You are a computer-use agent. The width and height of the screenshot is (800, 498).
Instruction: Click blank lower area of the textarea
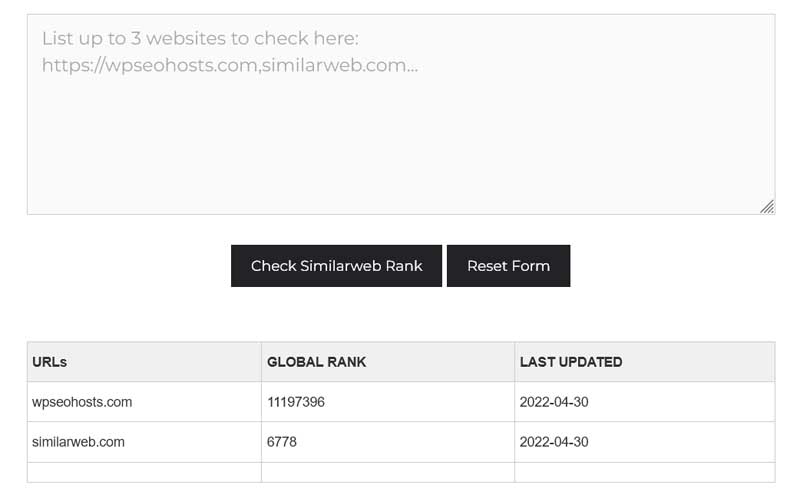(401, 153)
